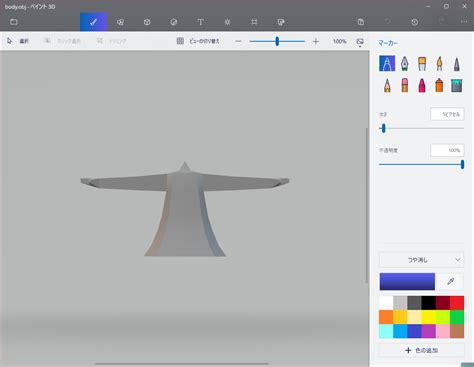The height and width of the screenshot is (367, 474).
Task: Click the opacity slider handle
Action: point(462,164)
